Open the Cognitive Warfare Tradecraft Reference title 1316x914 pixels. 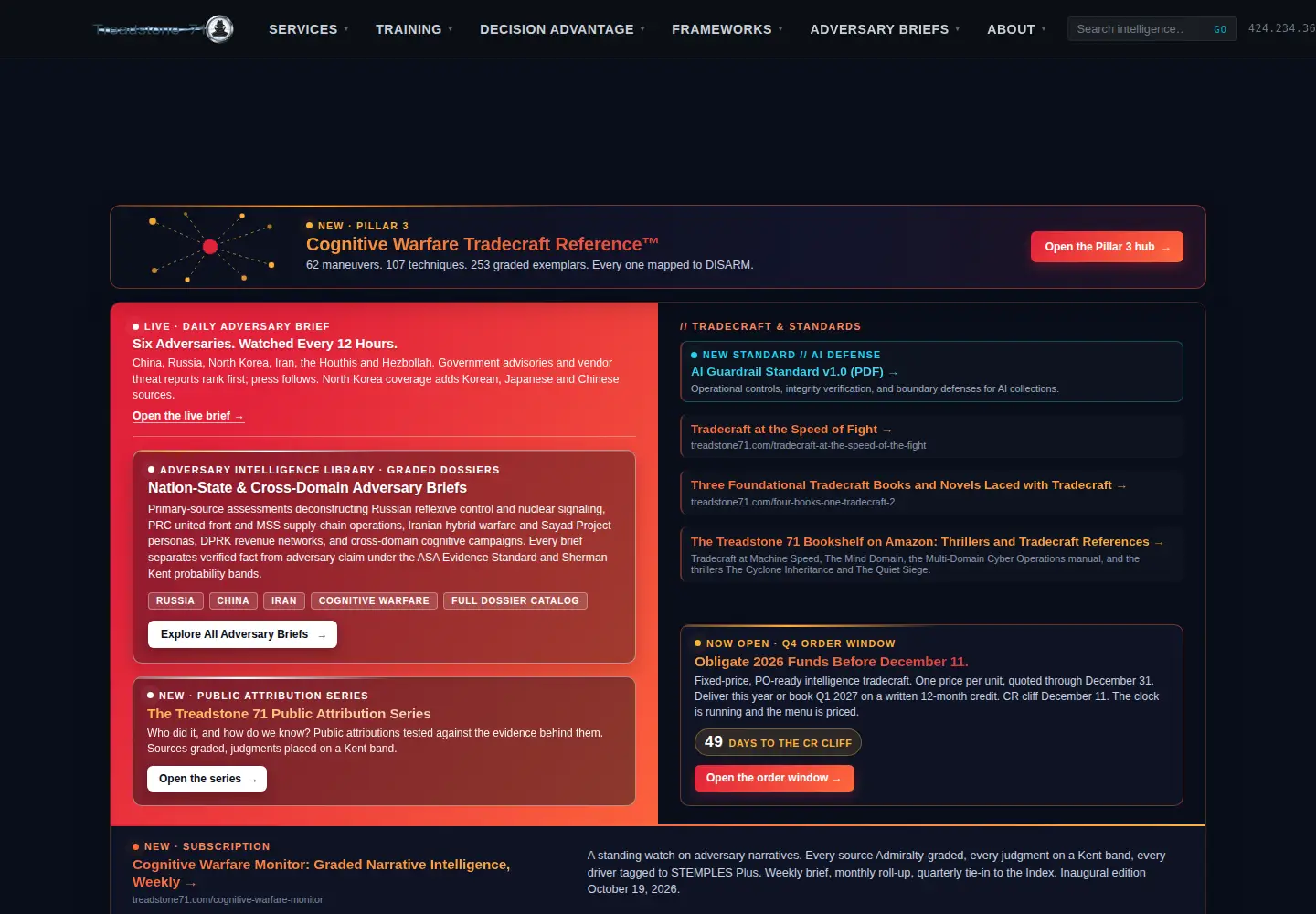tap(483, 244)
